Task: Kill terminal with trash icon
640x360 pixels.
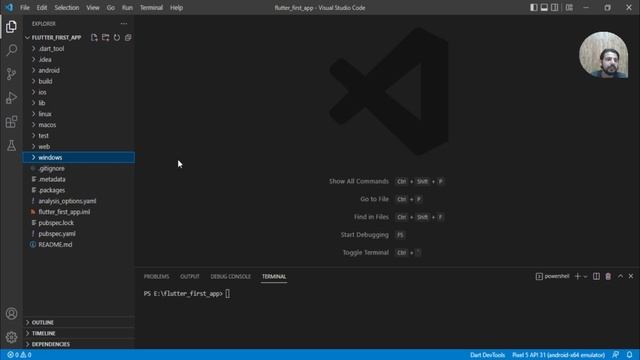Action: coord(608,276)
